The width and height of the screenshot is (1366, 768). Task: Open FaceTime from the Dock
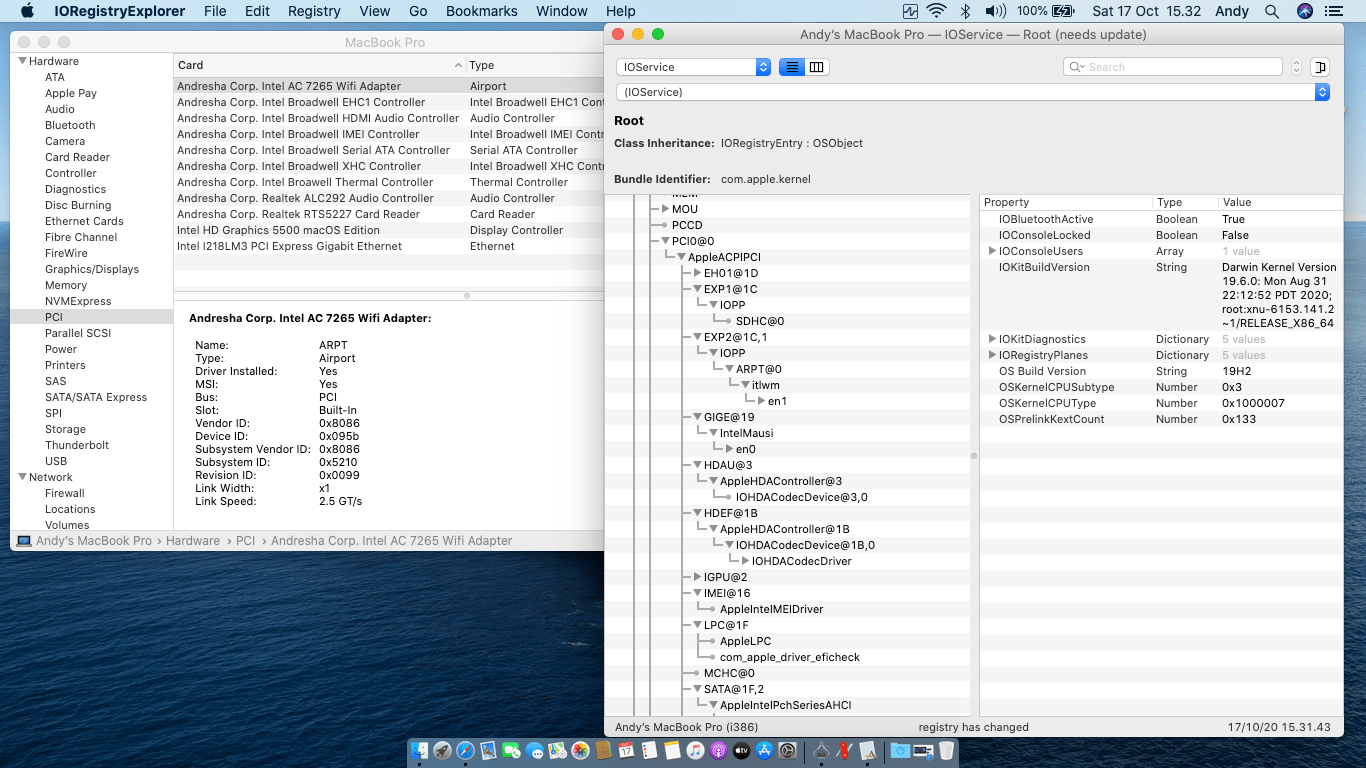[512, 751]
